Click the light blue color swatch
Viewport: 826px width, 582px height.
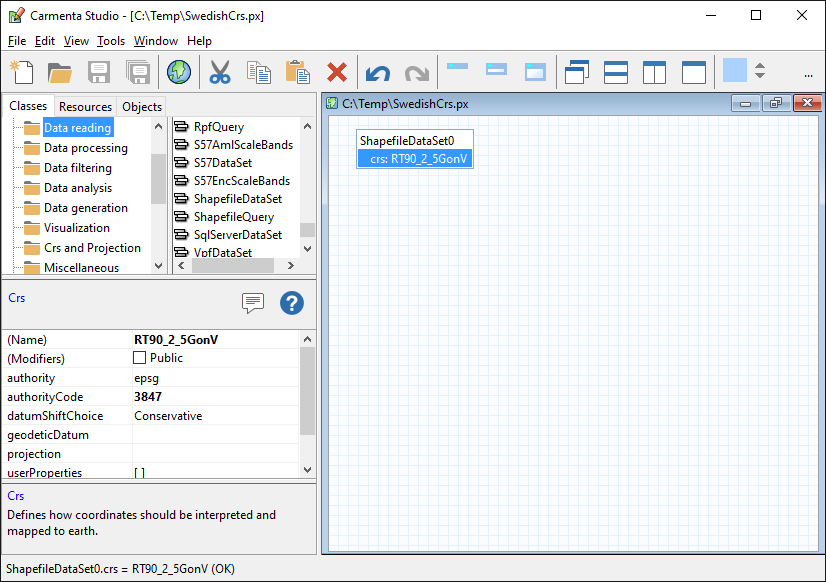(735, 71)
